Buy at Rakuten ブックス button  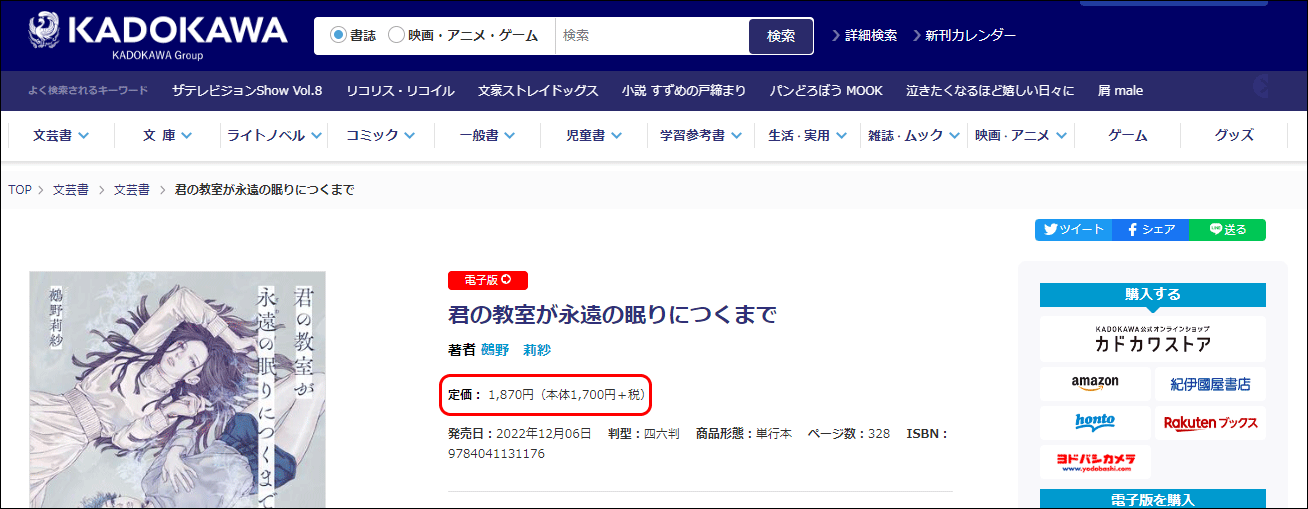pyautogui.click(x=1210, y=422)
